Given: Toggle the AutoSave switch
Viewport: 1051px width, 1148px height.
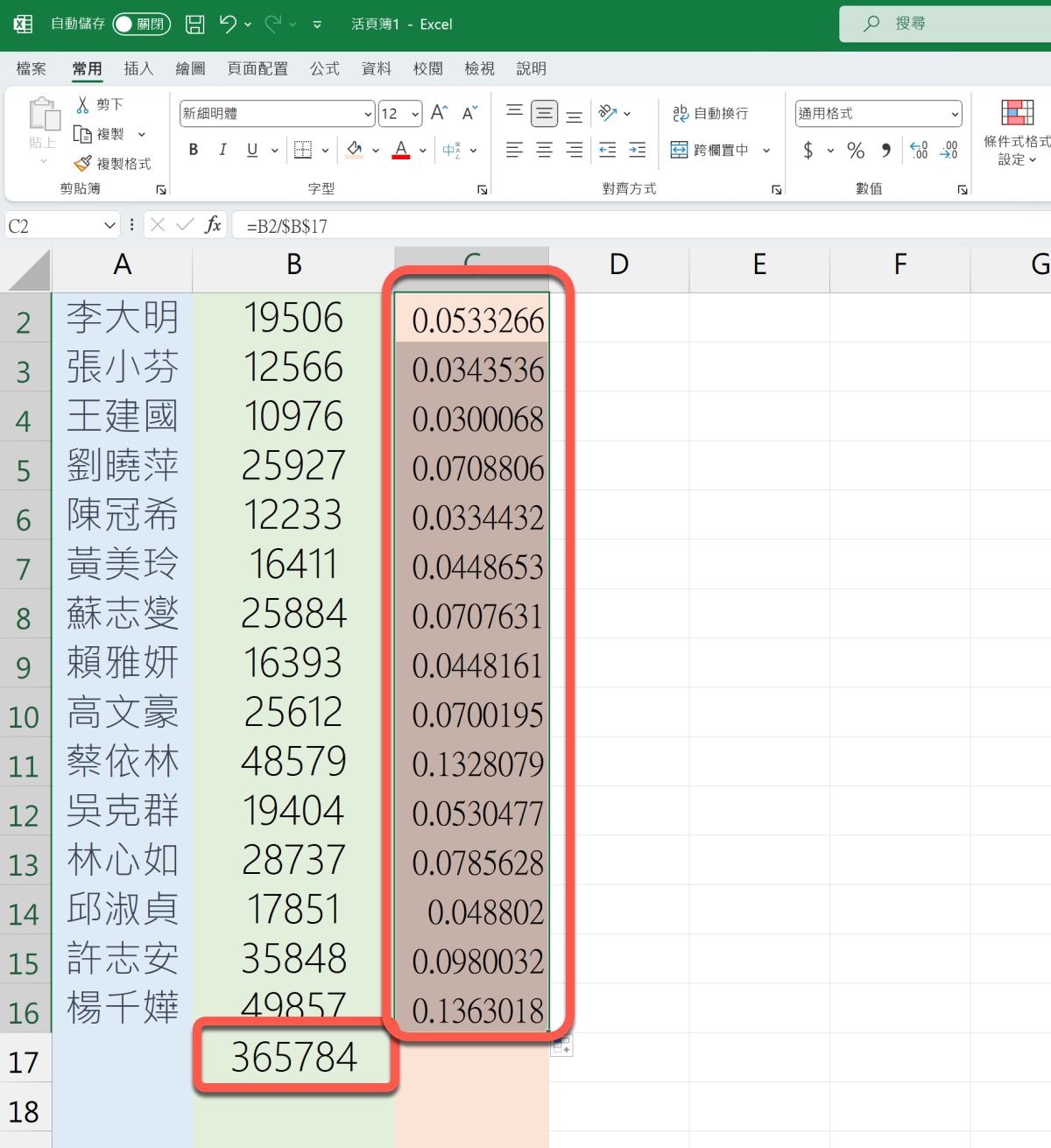Looking at the screenshot, I should click(141, 25).
